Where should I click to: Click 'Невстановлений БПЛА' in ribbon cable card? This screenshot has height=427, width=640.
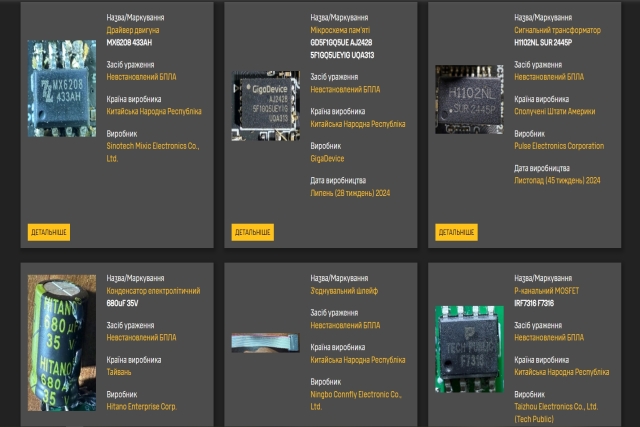[345, 325]
